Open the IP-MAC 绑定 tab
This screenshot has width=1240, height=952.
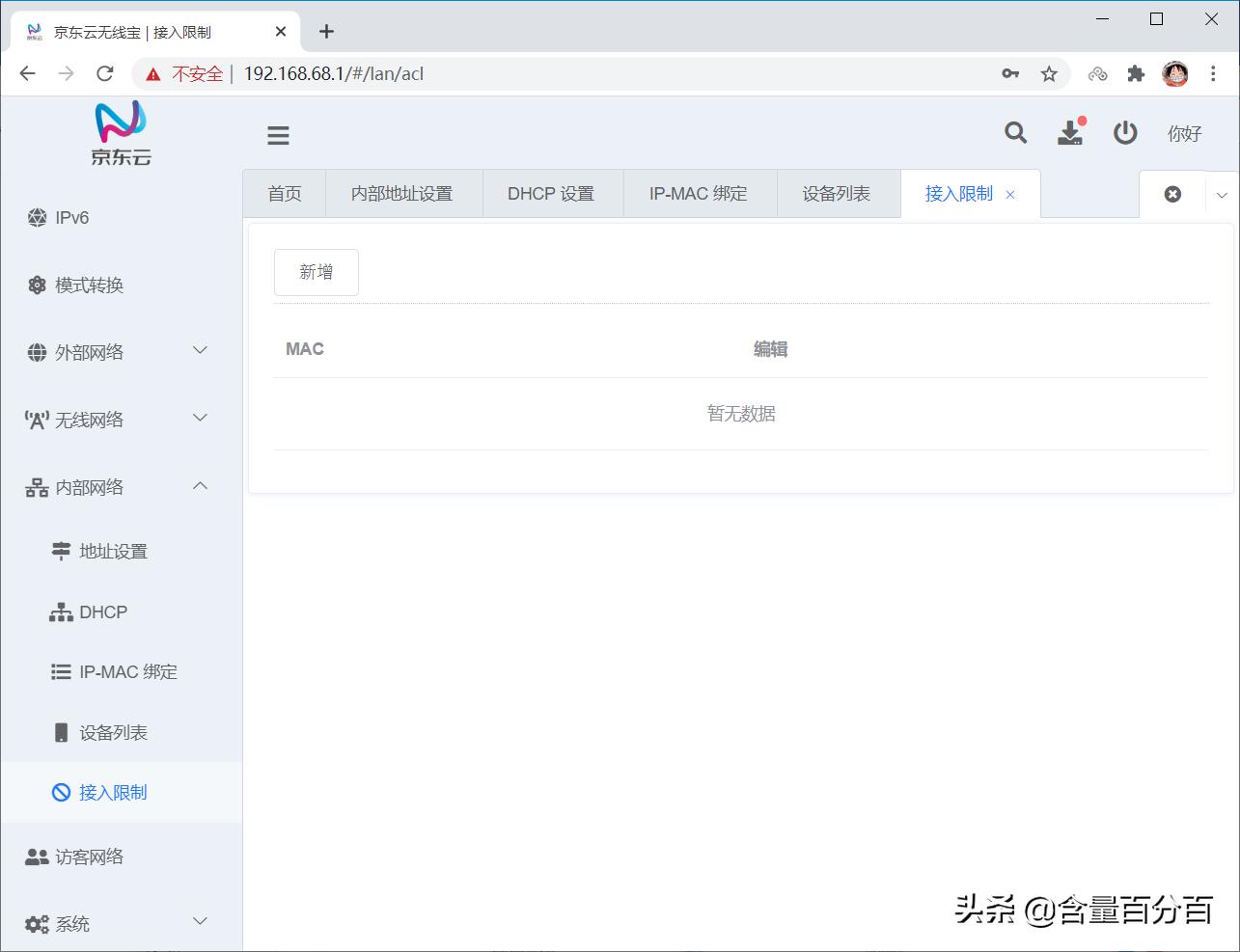[700, 193]
